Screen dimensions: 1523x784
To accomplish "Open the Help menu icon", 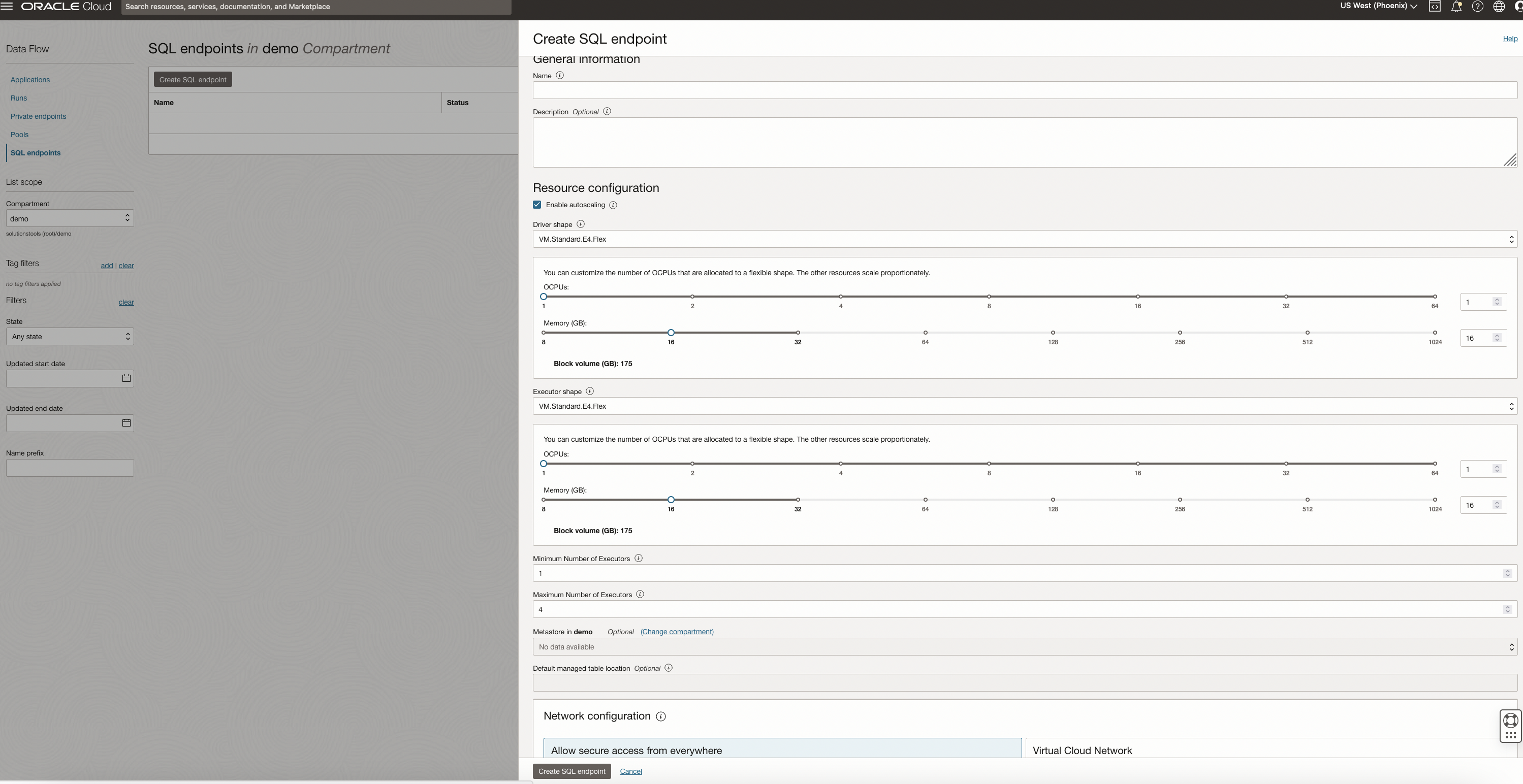I will coord(1478,7).
